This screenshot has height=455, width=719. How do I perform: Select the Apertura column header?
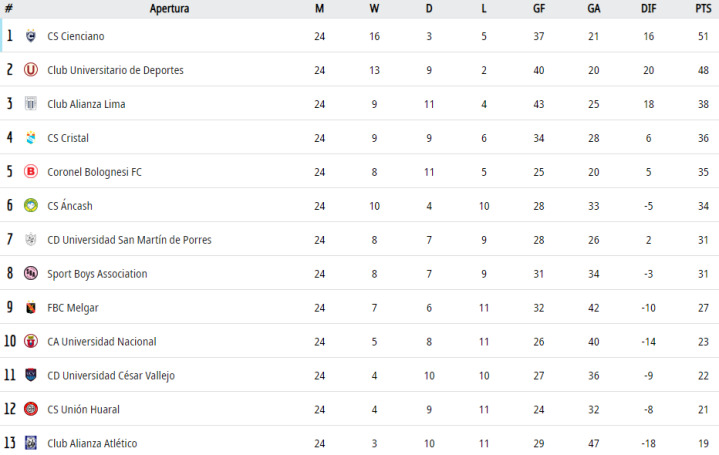tap(169, 9)
